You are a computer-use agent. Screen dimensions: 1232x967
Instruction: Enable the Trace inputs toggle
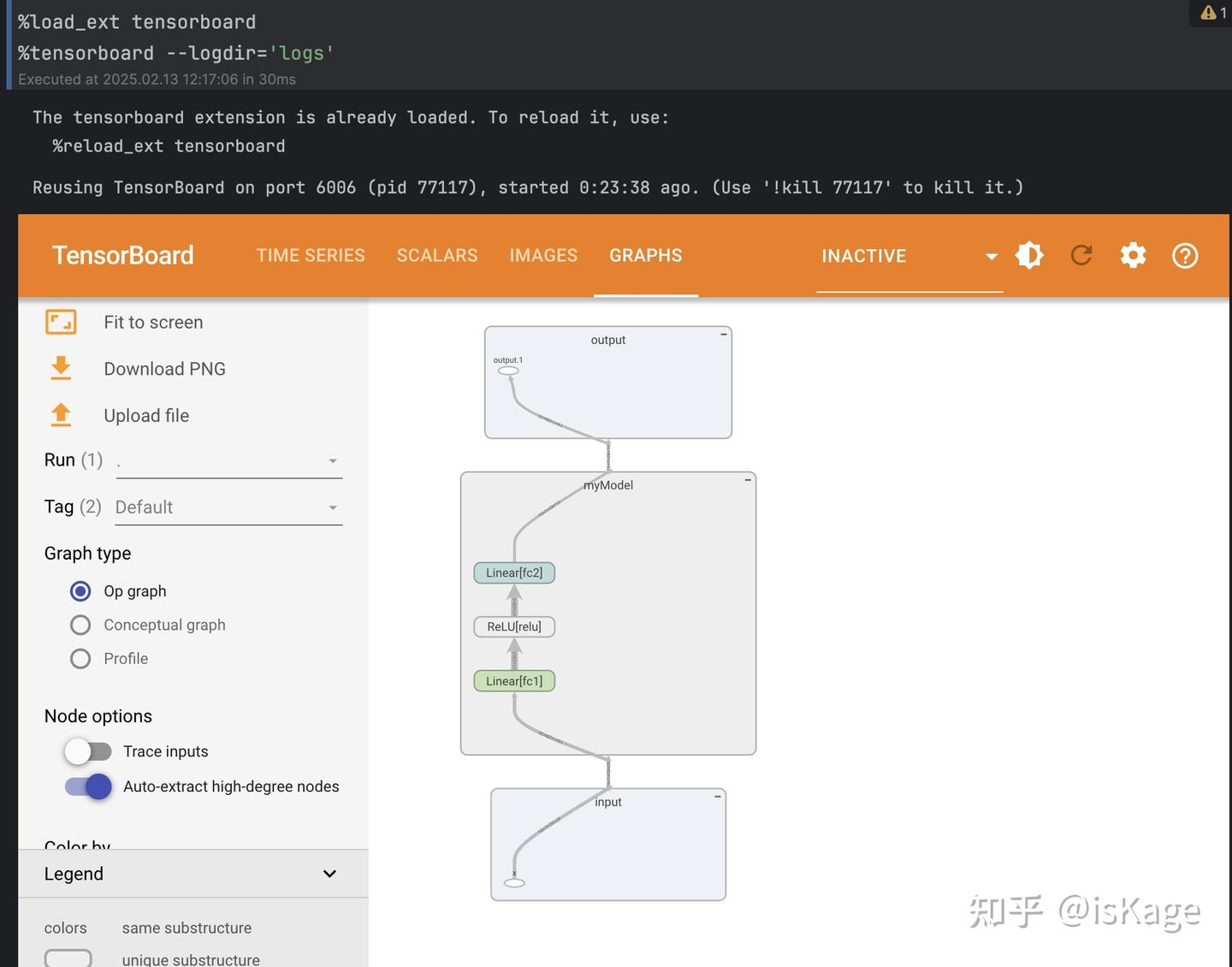88,750
